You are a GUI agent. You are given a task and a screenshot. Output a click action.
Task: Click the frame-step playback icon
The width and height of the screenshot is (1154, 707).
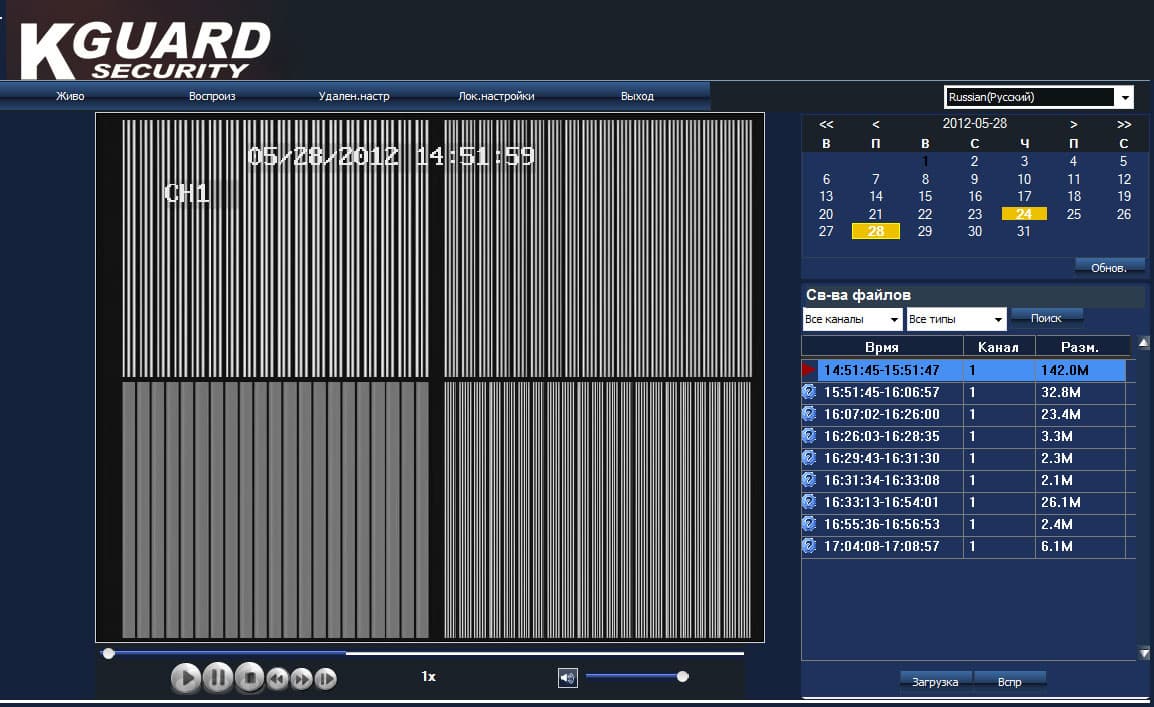click(x=325, y=678)
